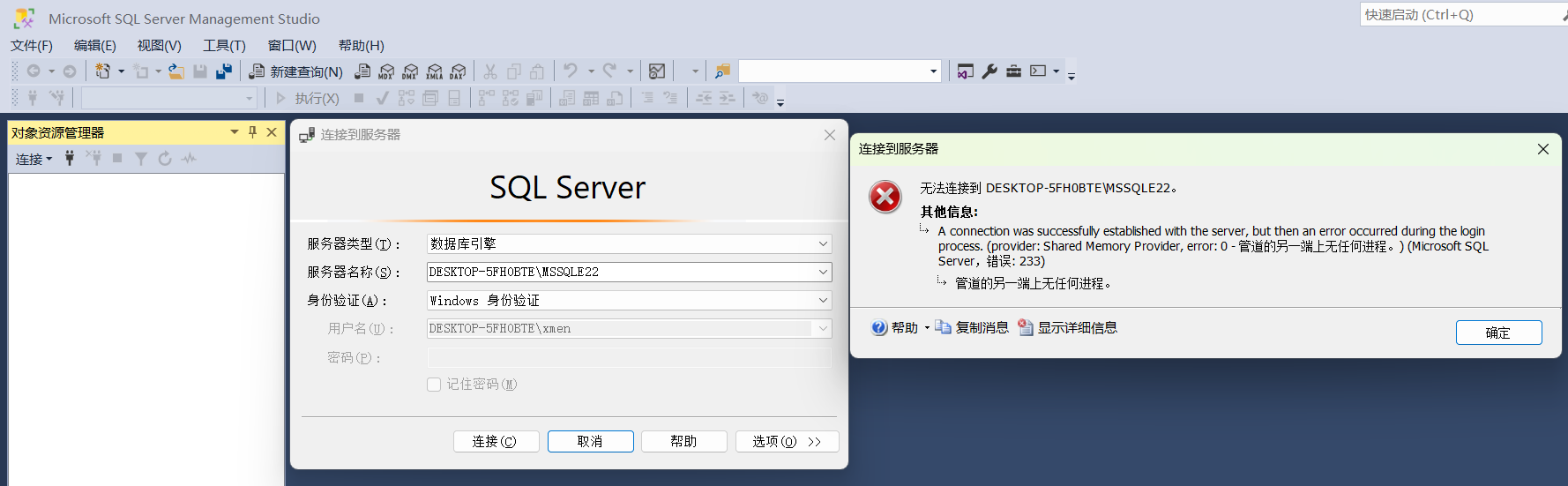Open the toolbox briefcase icon
1568x486 pixels.
point(1013,71)
